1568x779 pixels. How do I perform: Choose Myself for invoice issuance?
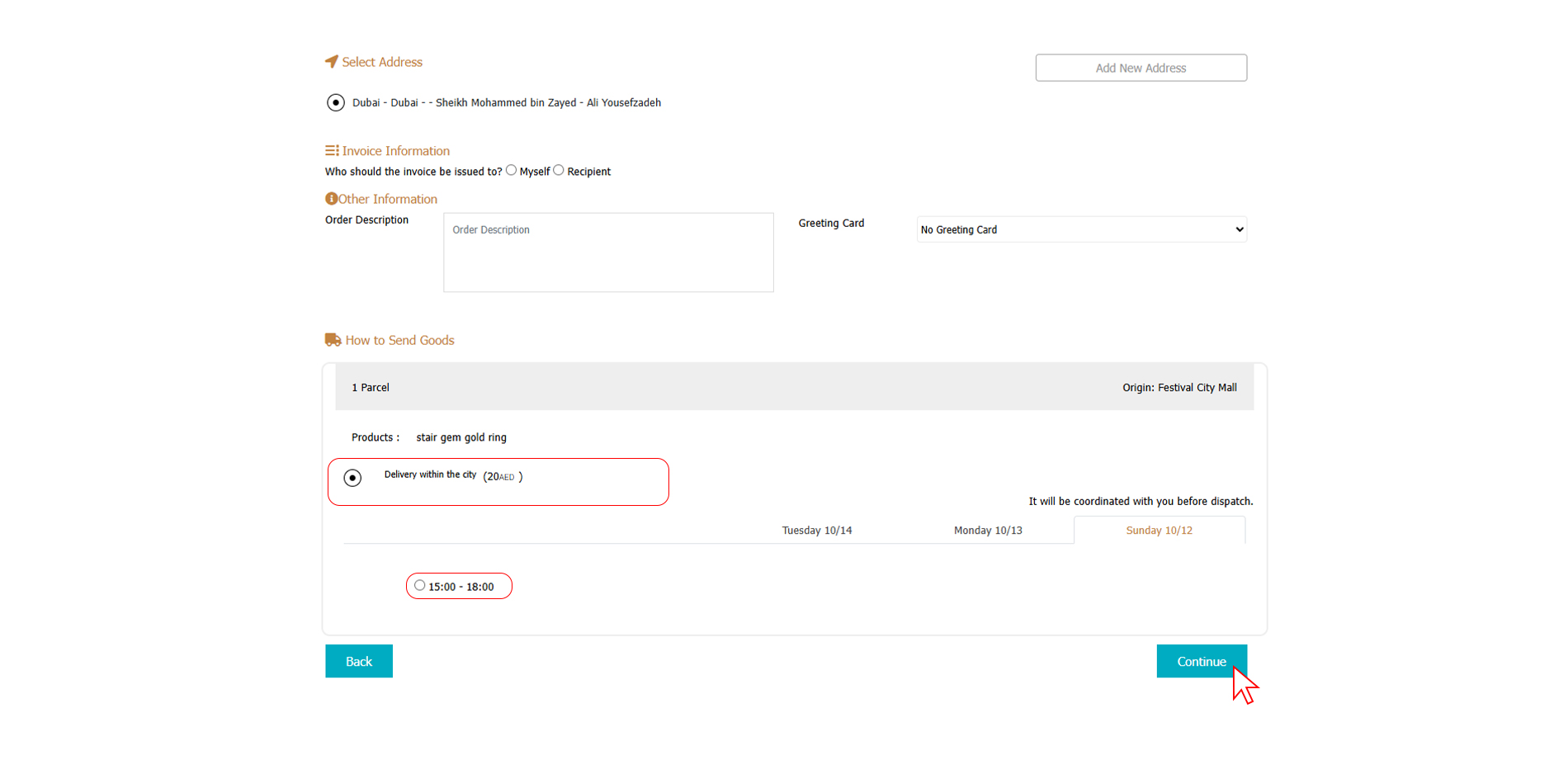512,171
